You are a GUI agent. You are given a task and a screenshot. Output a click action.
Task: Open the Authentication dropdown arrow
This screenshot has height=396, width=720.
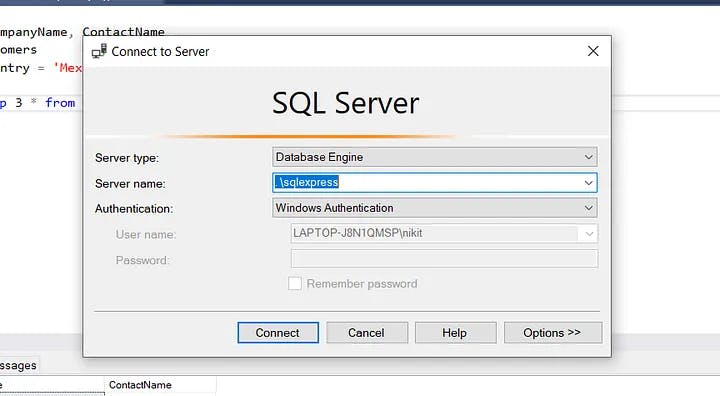[588, 208]
